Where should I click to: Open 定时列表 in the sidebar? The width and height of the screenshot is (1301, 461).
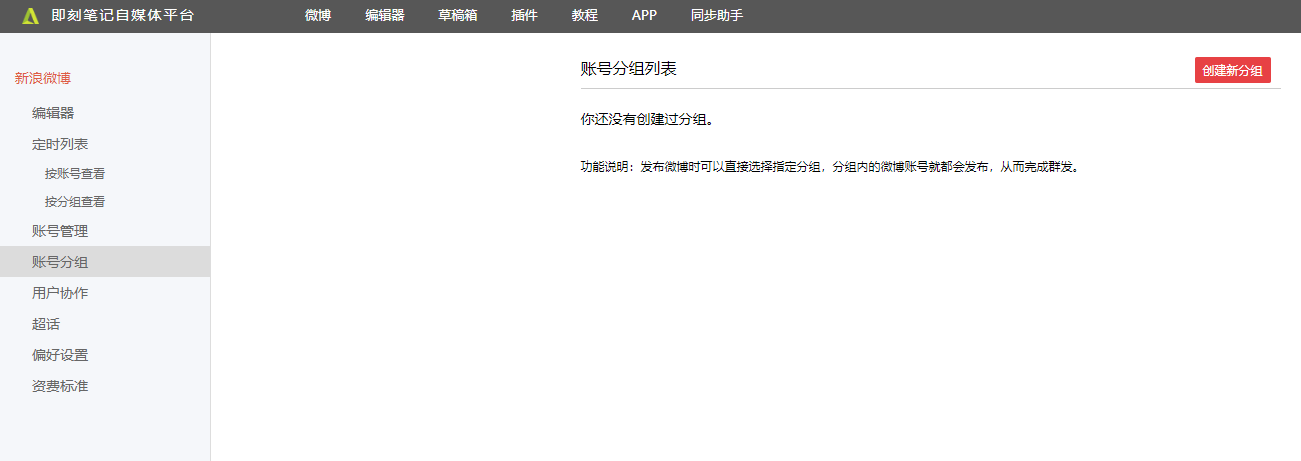click(x=60, y=144)
